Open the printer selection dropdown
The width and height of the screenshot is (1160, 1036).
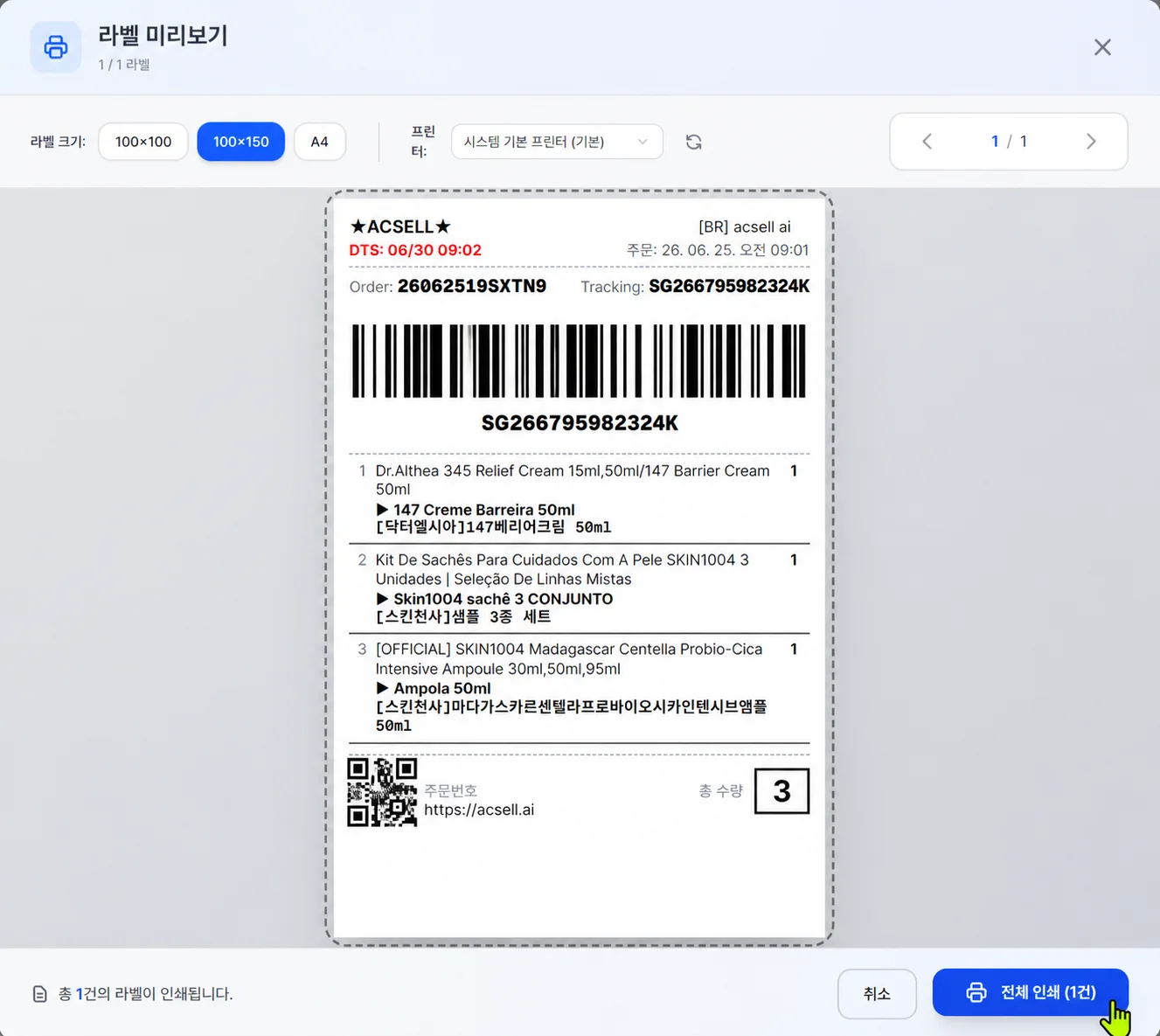[x=557, y=142]
